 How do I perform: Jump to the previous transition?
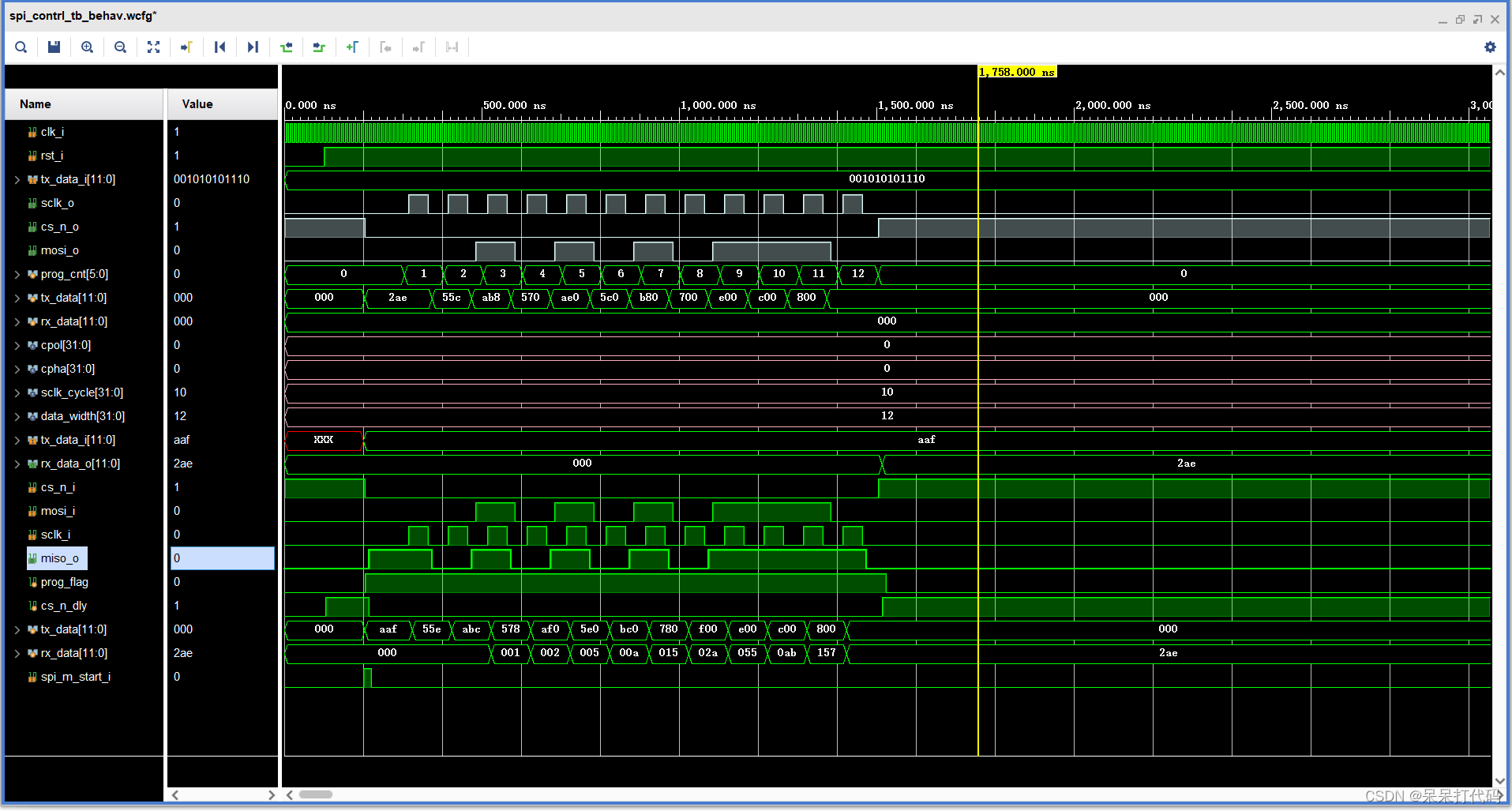pos(286,47)
